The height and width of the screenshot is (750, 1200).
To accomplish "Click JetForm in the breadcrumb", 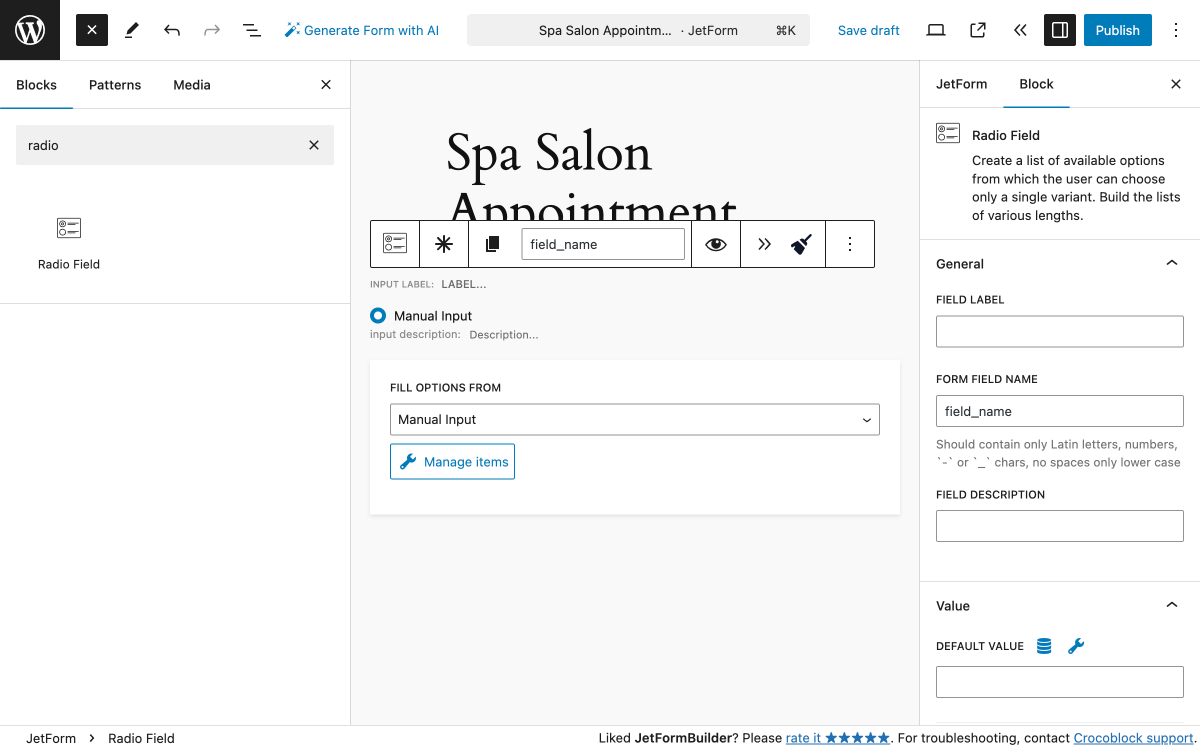I will pos(51,738).
